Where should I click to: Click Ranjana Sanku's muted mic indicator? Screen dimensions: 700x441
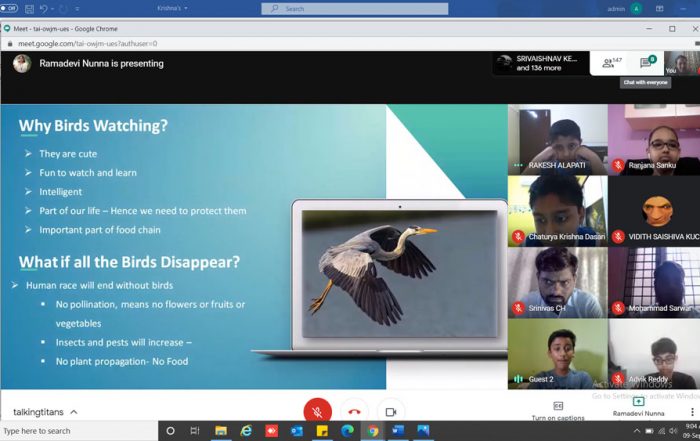tap(618, 165)
